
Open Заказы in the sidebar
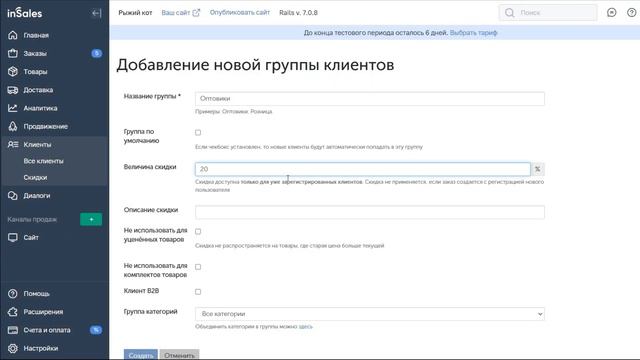pyautogui.click(x=35, y=53)
